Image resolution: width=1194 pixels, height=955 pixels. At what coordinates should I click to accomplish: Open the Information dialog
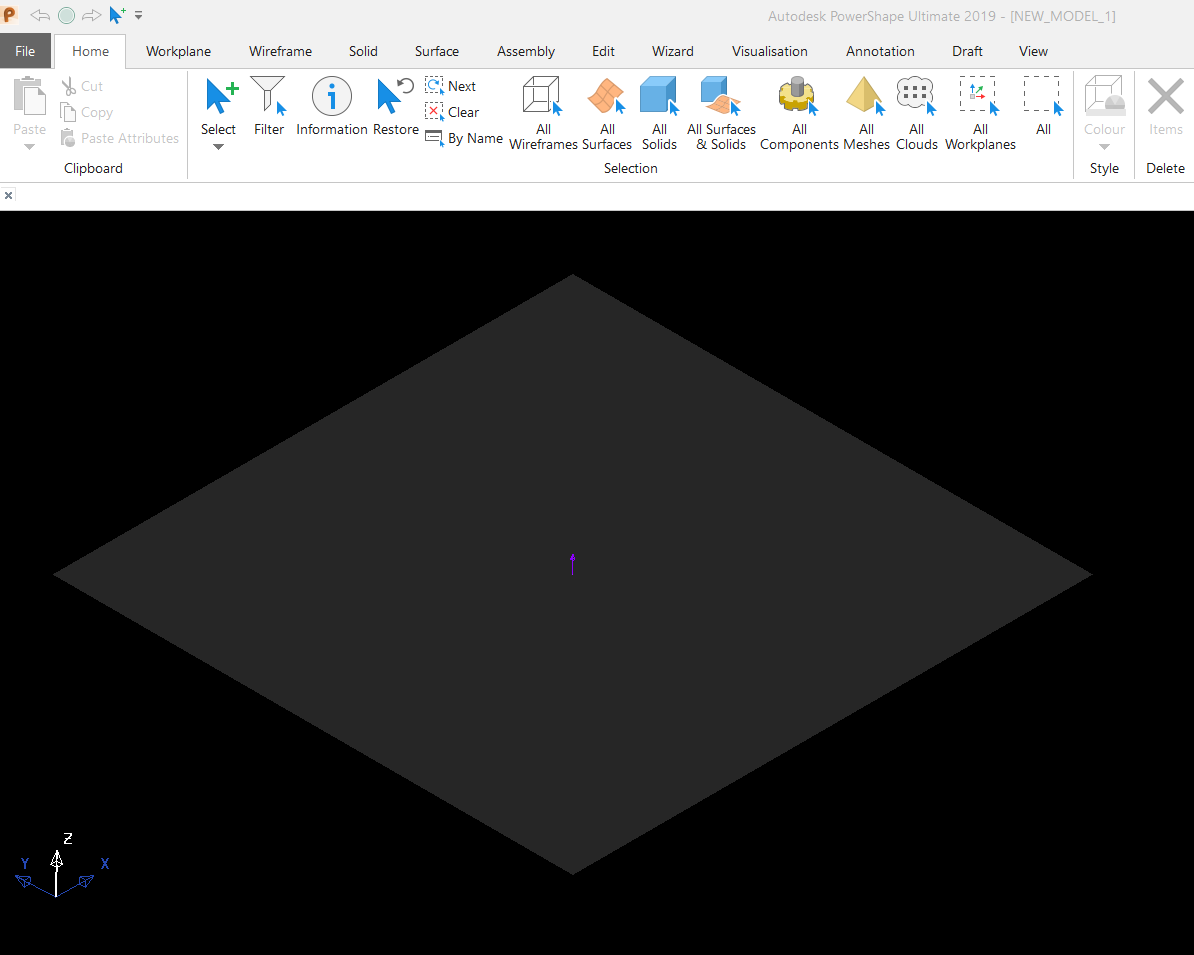pos(331,103)
